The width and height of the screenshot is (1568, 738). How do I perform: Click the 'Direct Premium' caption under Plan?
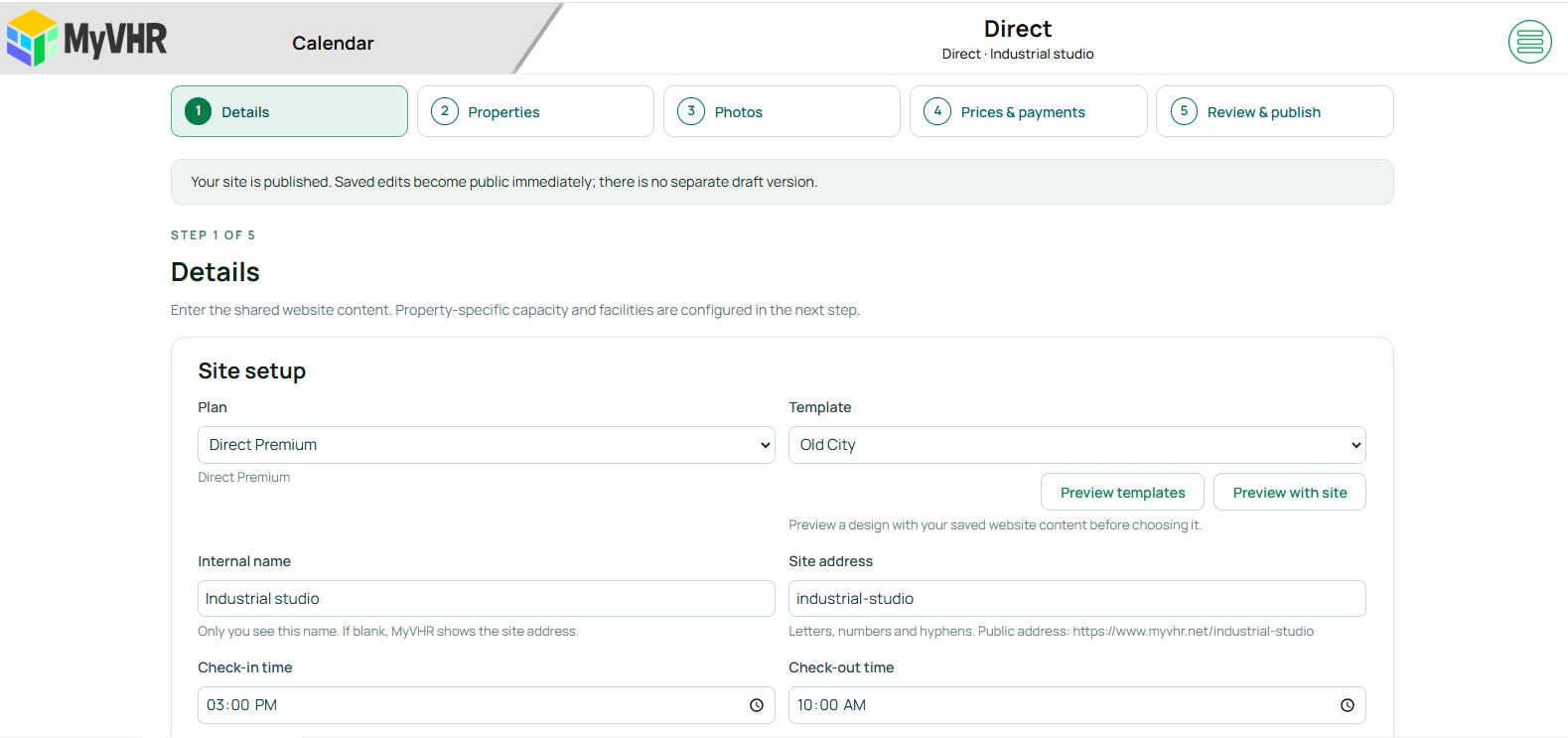244,478
